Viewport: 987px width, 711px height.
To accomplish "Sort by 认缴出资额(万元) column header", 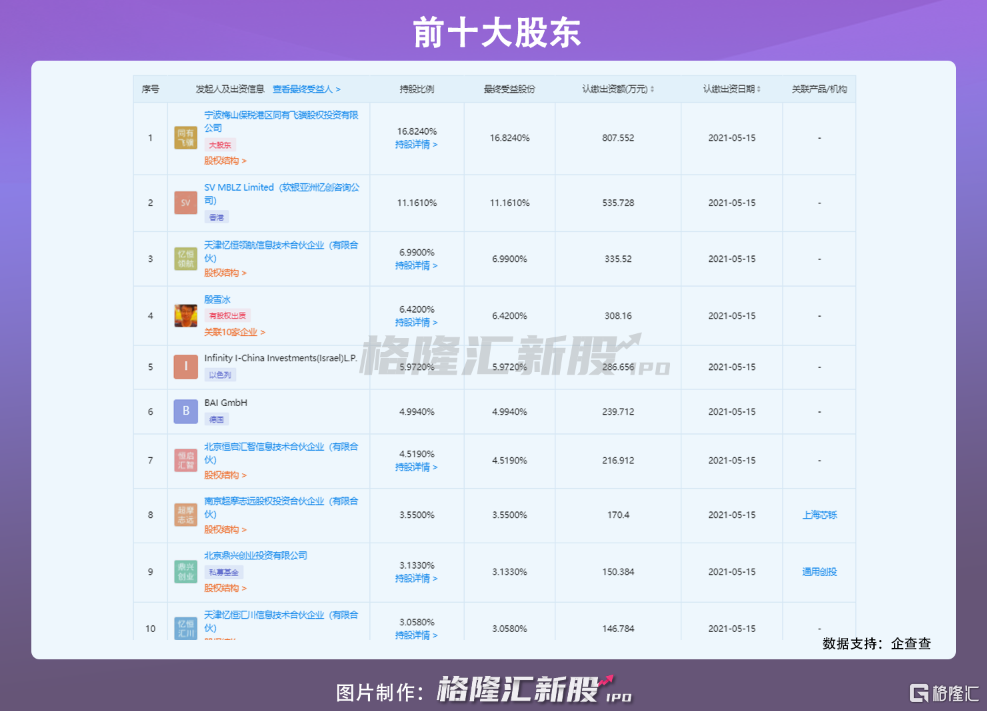I will point(618,89).
